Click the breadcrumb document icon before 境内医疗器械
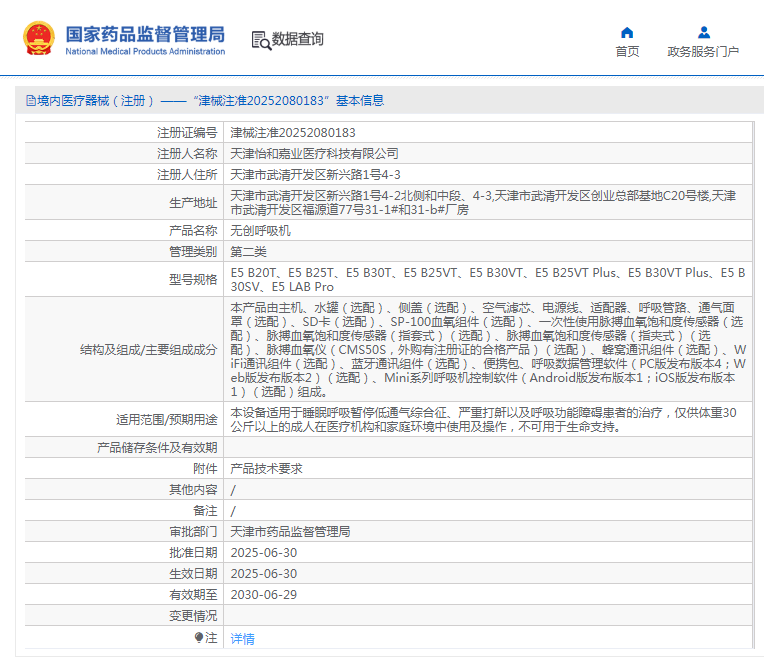 (x=29, y=101)
